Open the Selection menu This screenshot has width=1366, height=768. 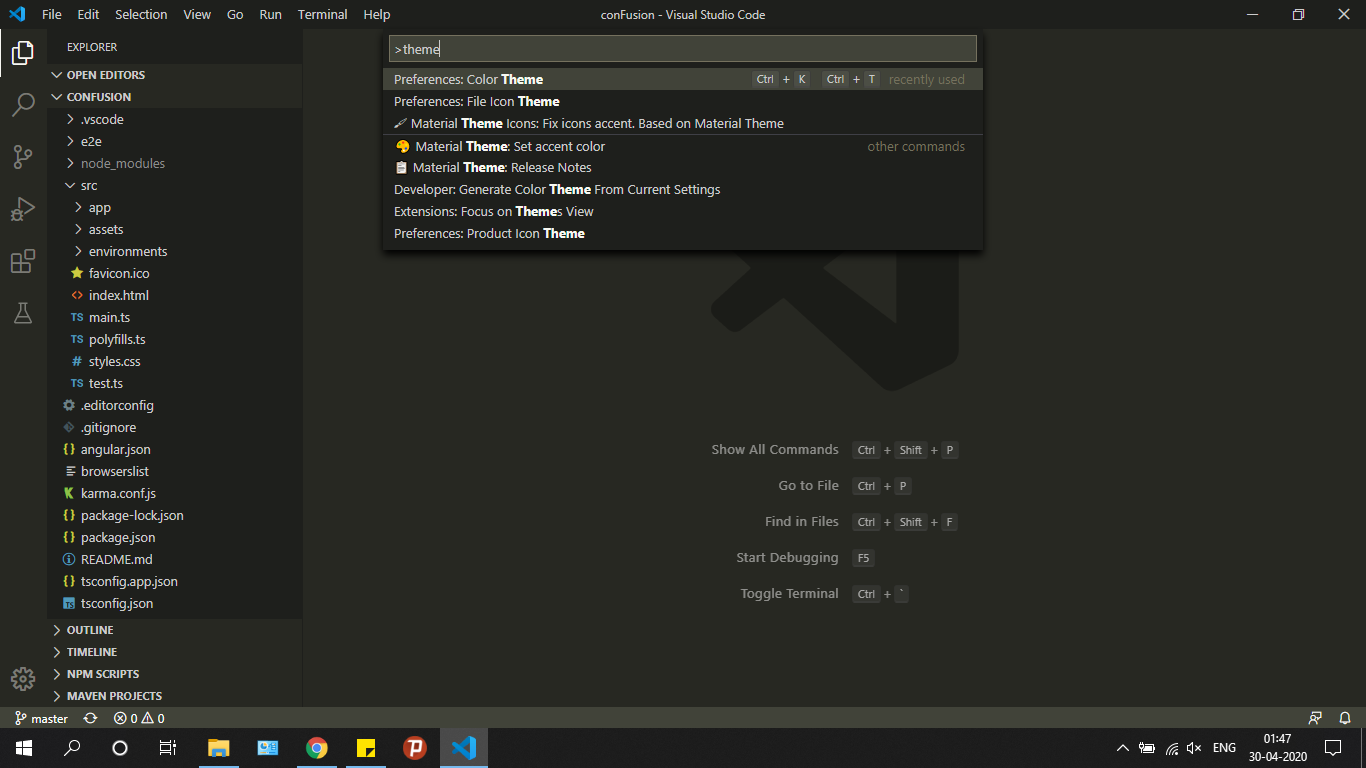[x=141, y=14]
